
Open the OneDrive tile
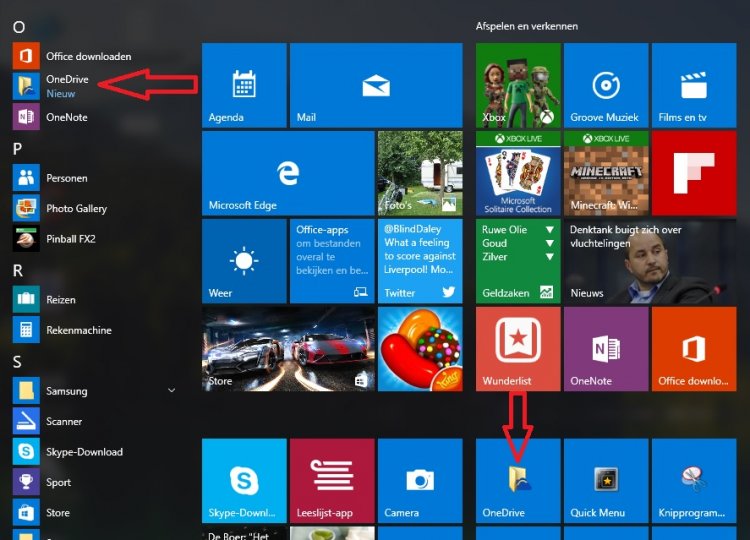coord(517,480)
